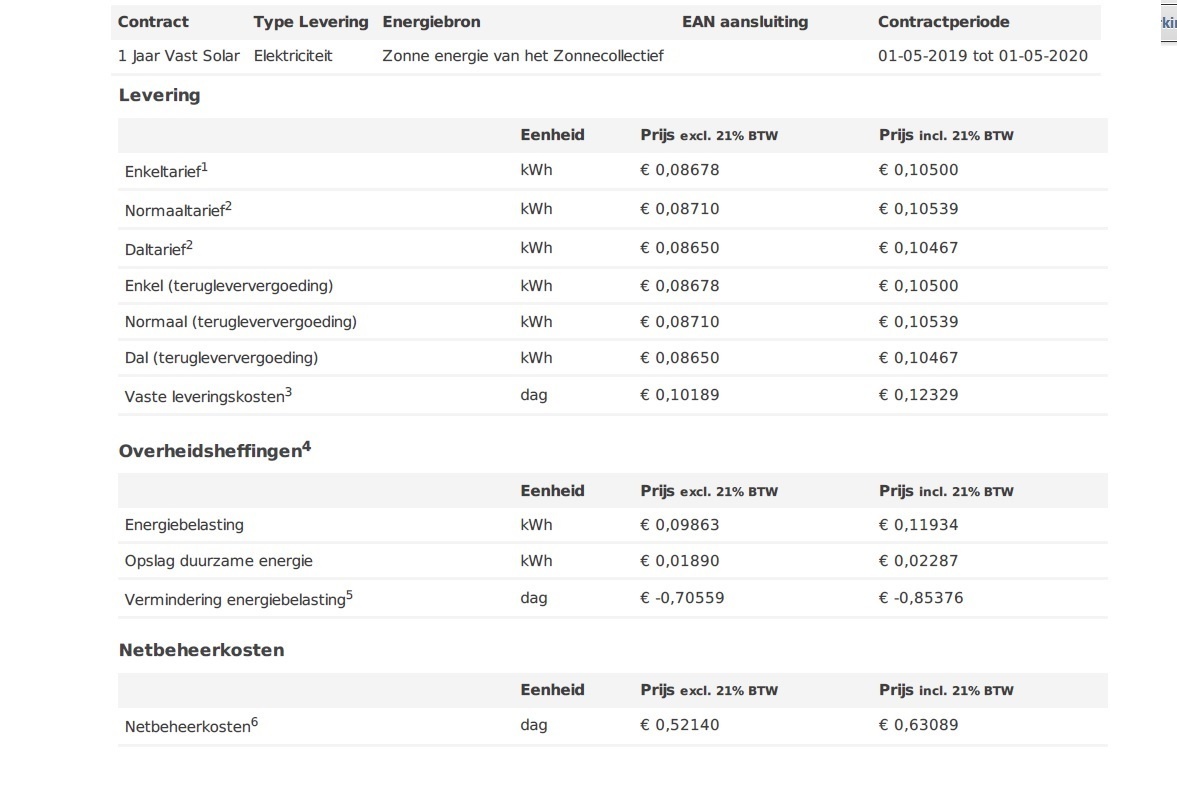This screenshot has height=794, width=1177.
Task: Open footnote 3 beside Vaste leveringskosten
Action: pos(288,392)
